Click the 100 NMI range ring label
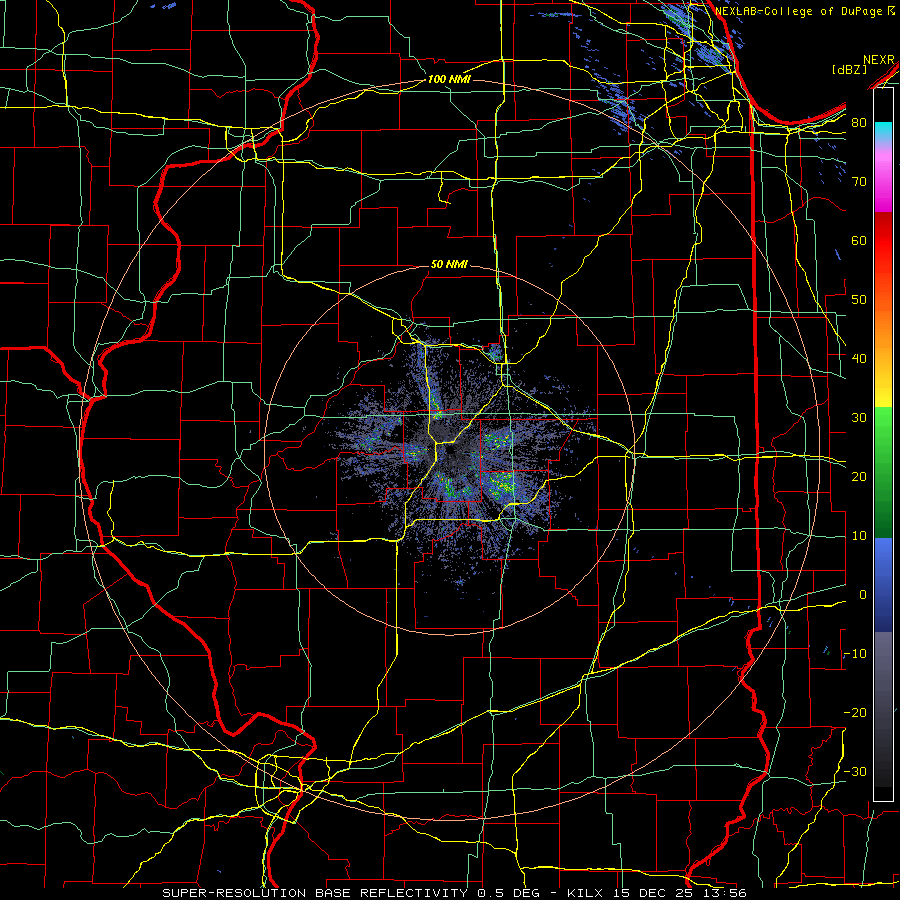Screen dimensions: 900x900 pyautogui.click(x=449, y=79)
